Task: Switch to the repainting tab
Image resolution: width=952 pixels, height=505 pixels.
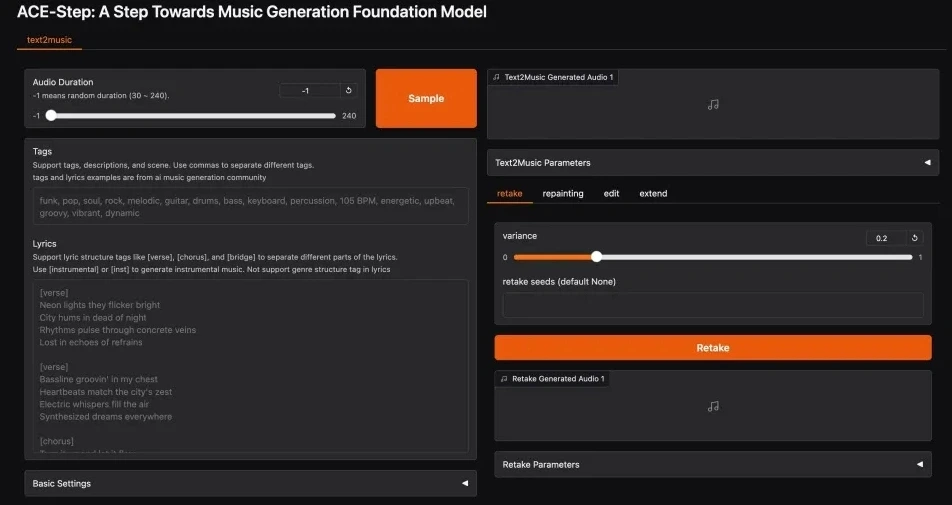Action: 563,193
